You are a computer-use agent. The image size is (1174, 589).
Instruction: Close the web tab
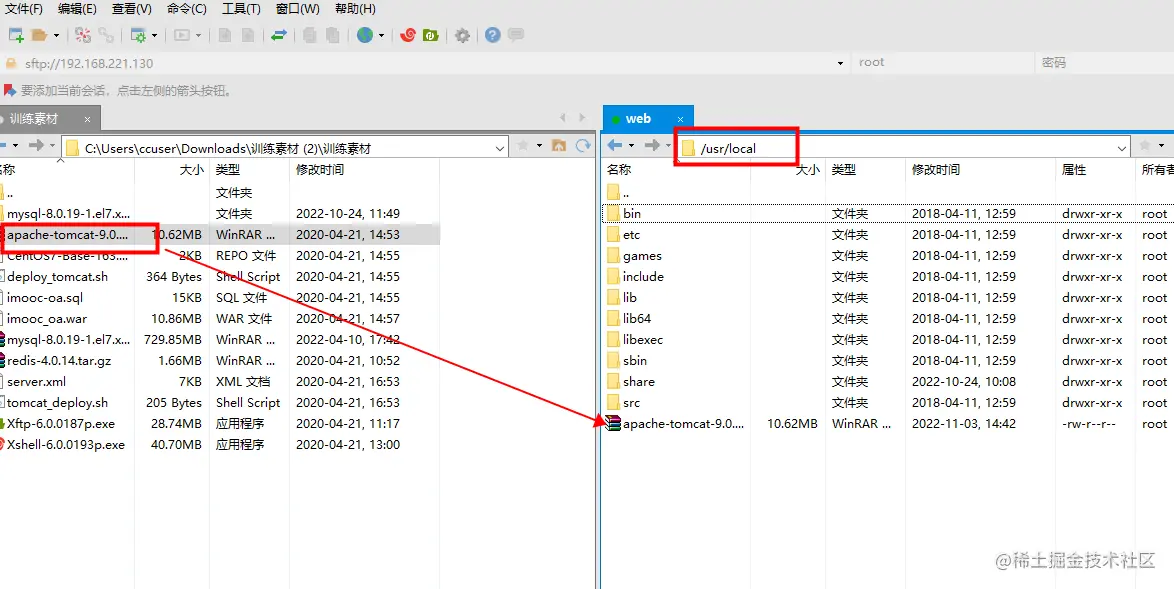[681, 119]
